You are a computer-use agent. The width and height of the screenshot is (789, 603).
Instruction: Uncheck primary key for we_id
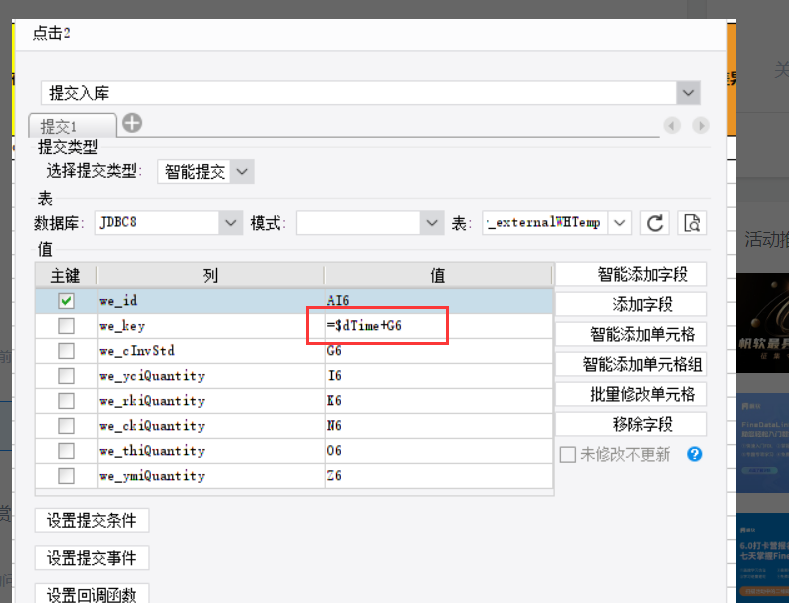coord(66,301)
